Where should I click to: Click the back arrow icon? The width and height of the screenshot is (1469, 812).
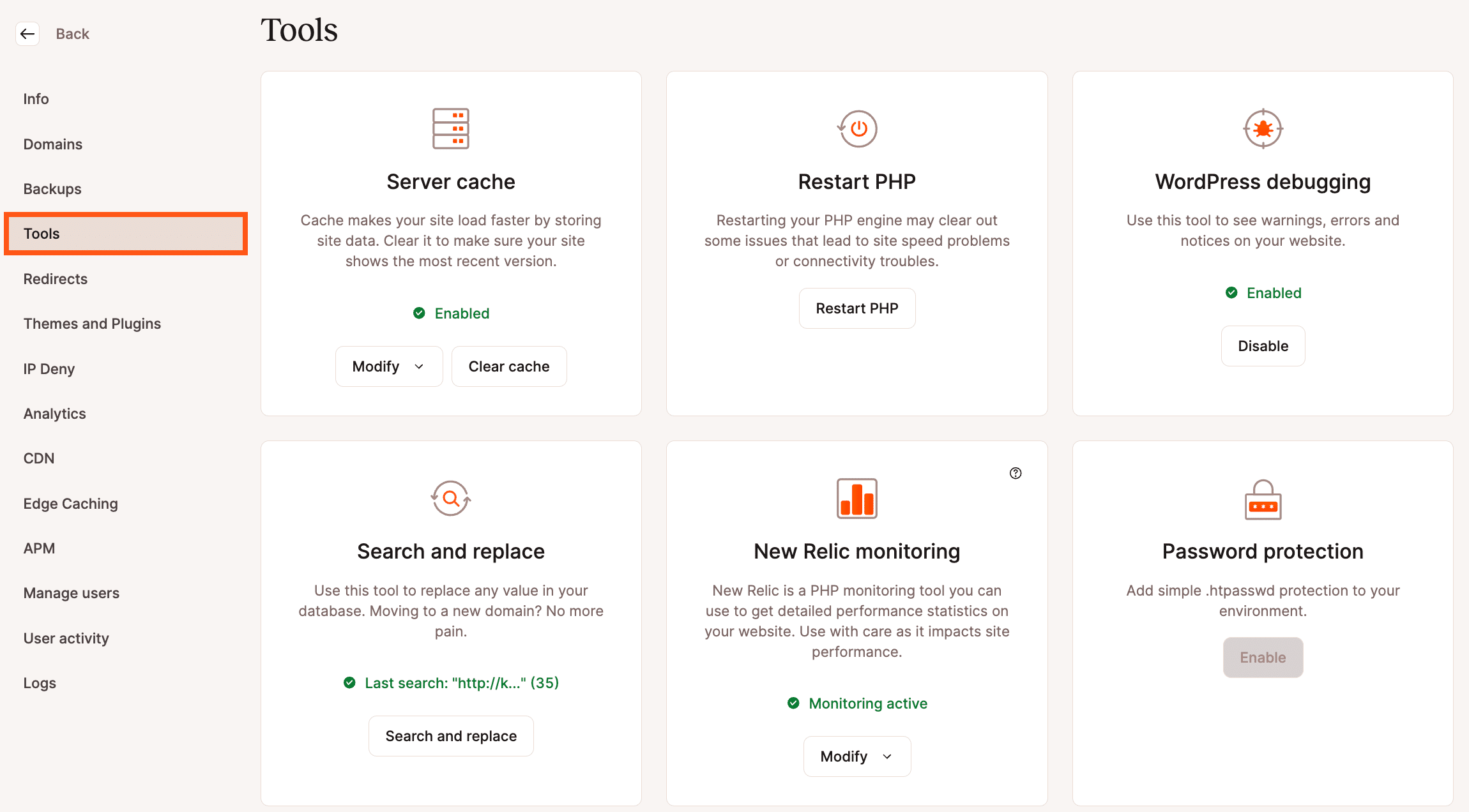pos(27,34)
